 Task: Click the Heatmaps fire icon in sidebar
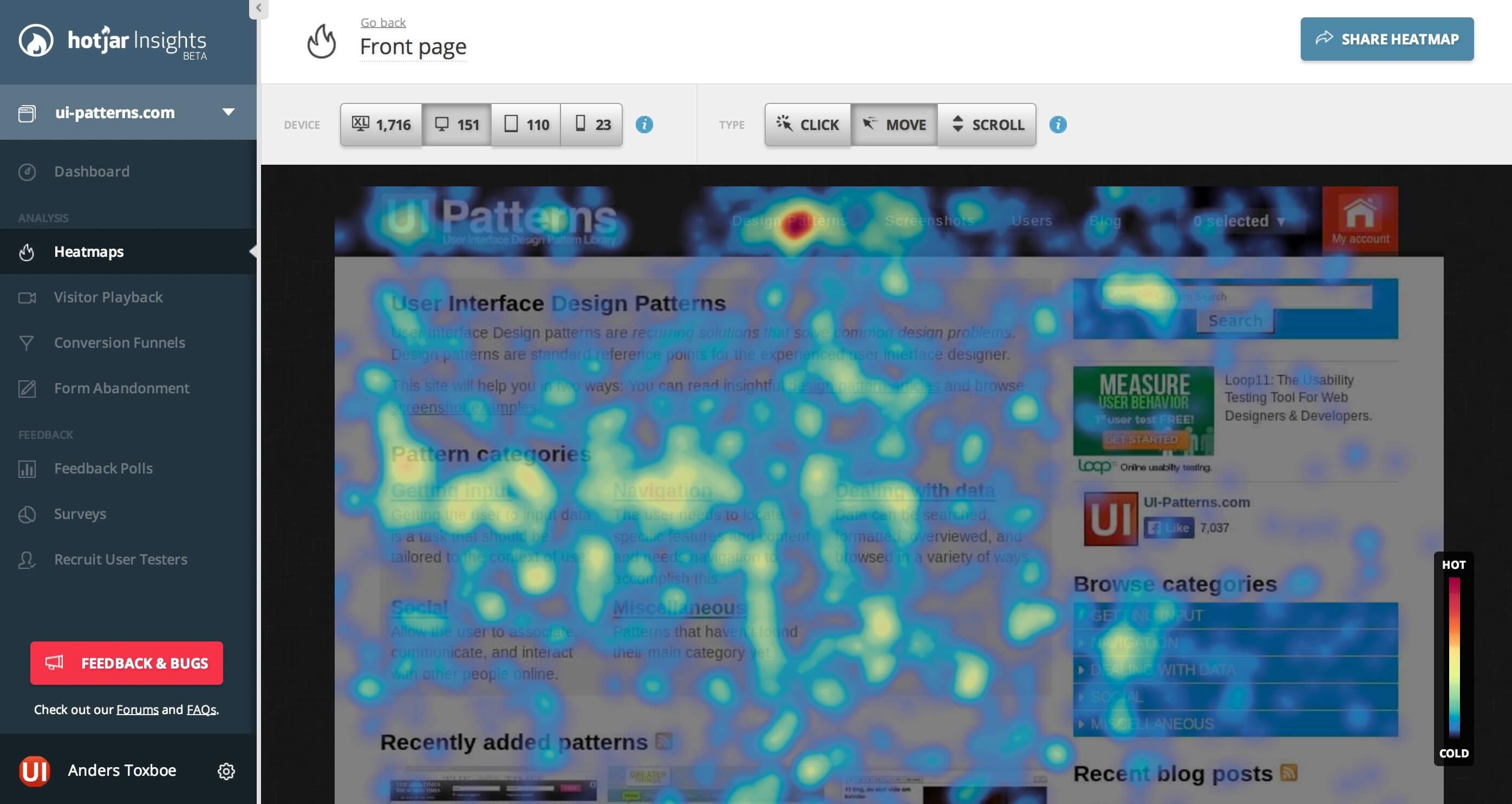[x=28, y=251]
